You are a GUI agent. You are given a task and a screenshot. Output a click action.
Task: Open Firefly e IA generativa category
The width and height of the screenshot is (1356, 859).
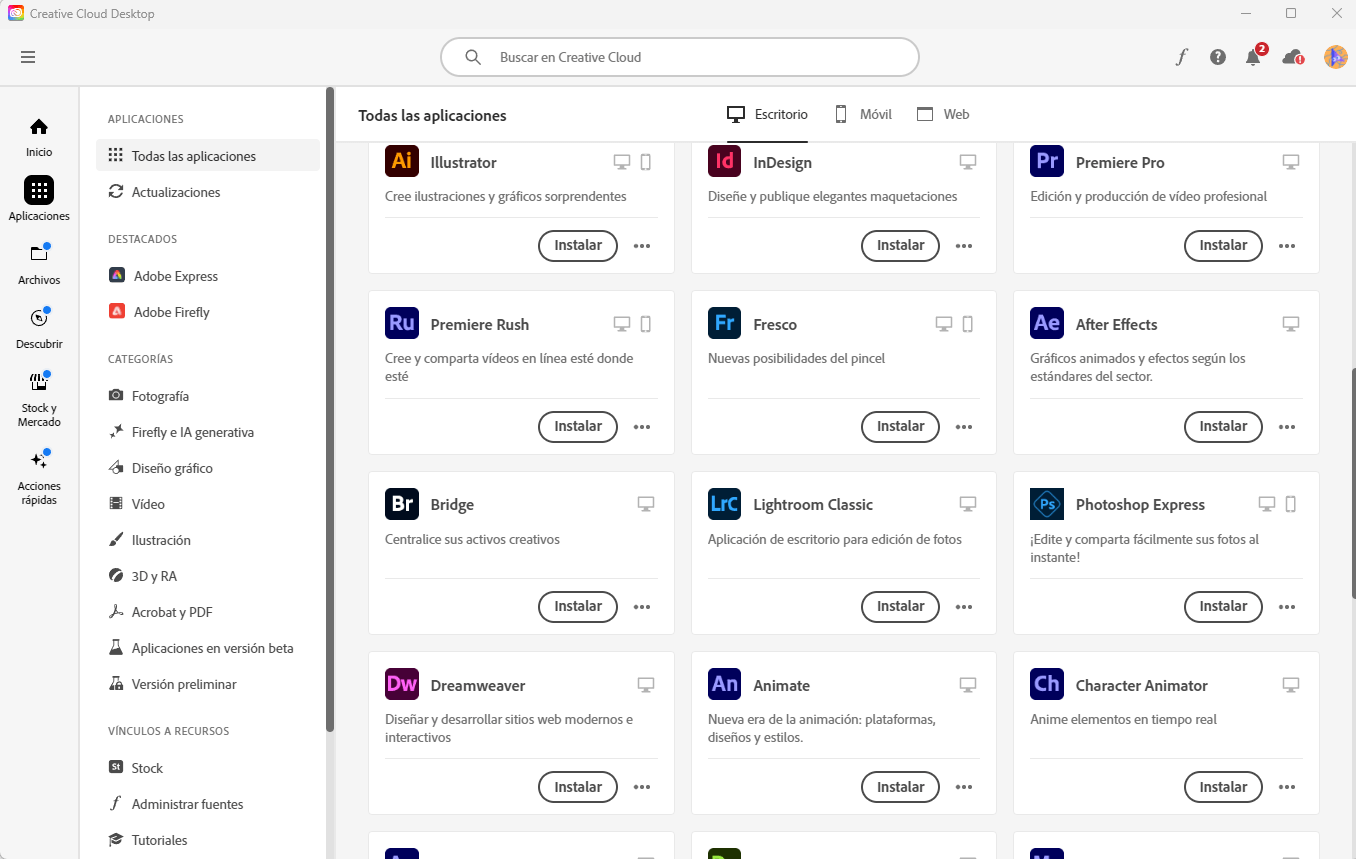point(208,432)
